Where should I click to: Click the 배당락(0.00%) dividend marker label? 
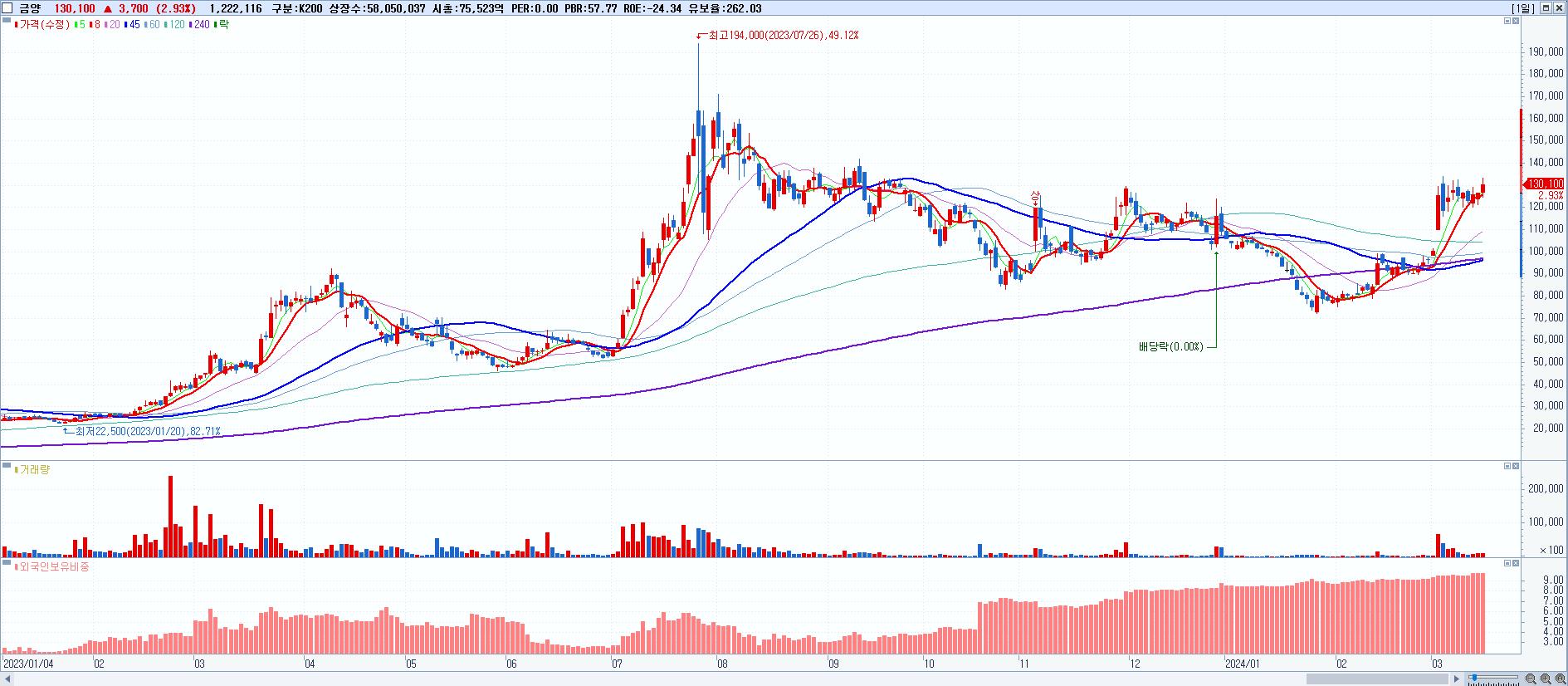pos(1170,346)
